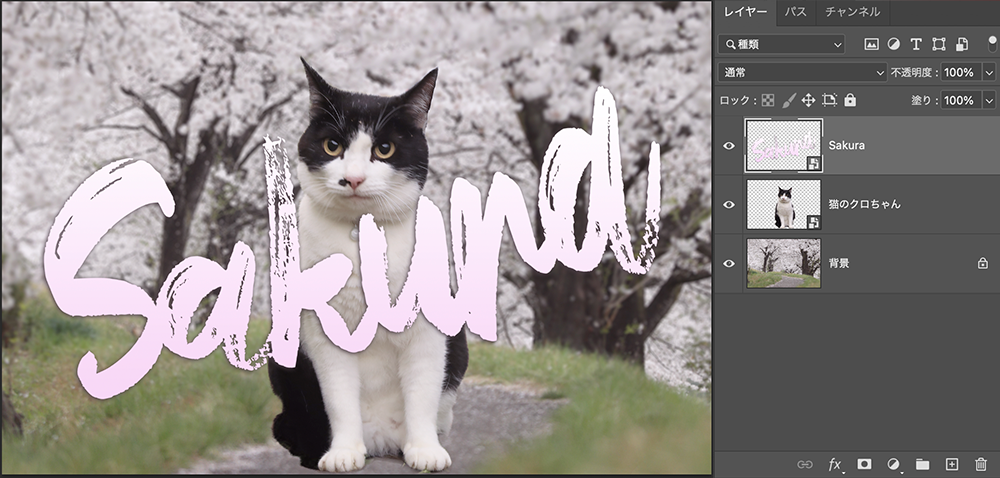This screenshot has width=1000, height=478.
Task: Toggle the layer filtering on/off switch
Action: pyautogui.click(x=992, y=44)
